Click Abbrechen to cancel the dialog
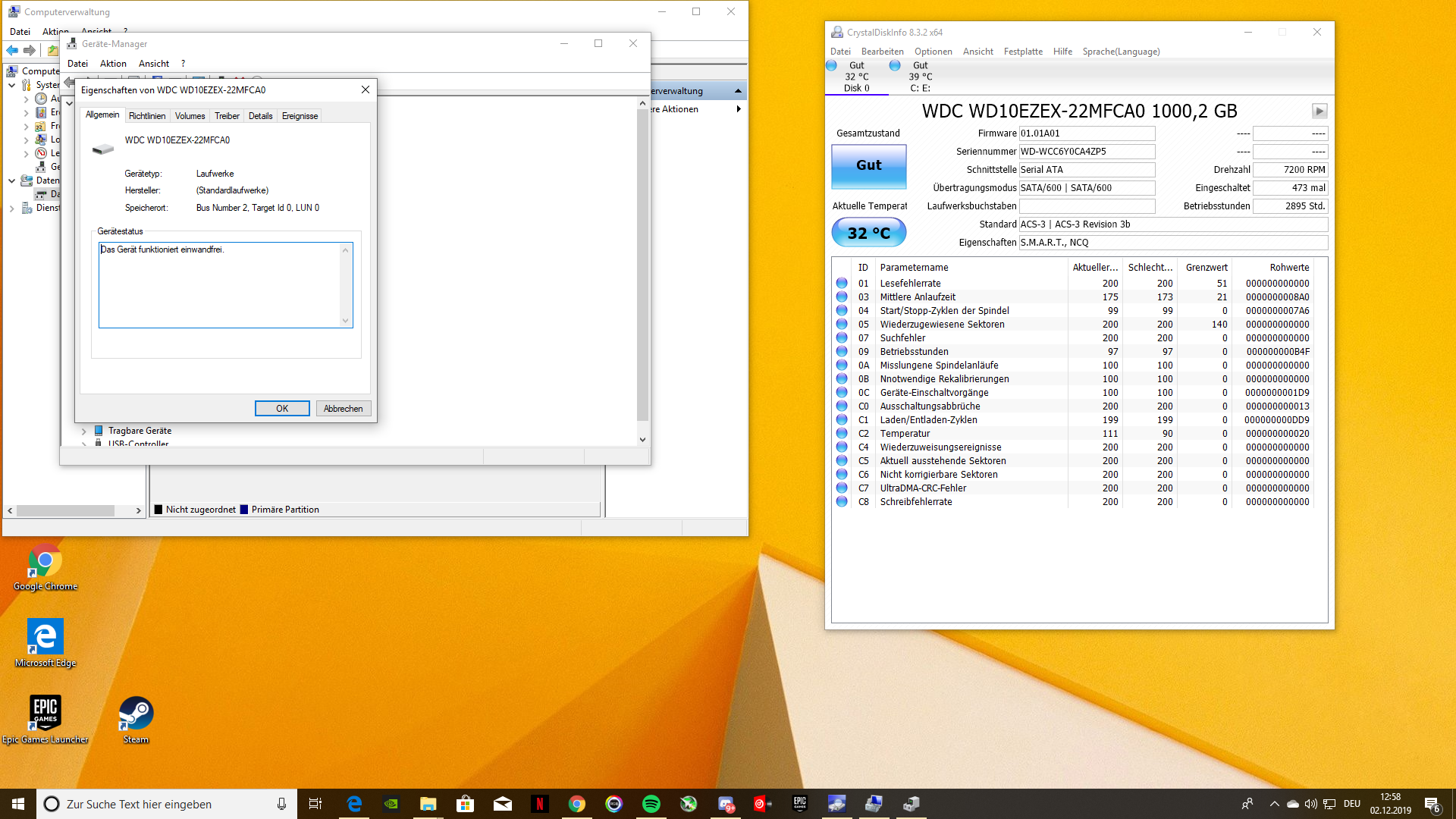The height and width of the screenshot is (819, 1456). click(x=343, y=409)
